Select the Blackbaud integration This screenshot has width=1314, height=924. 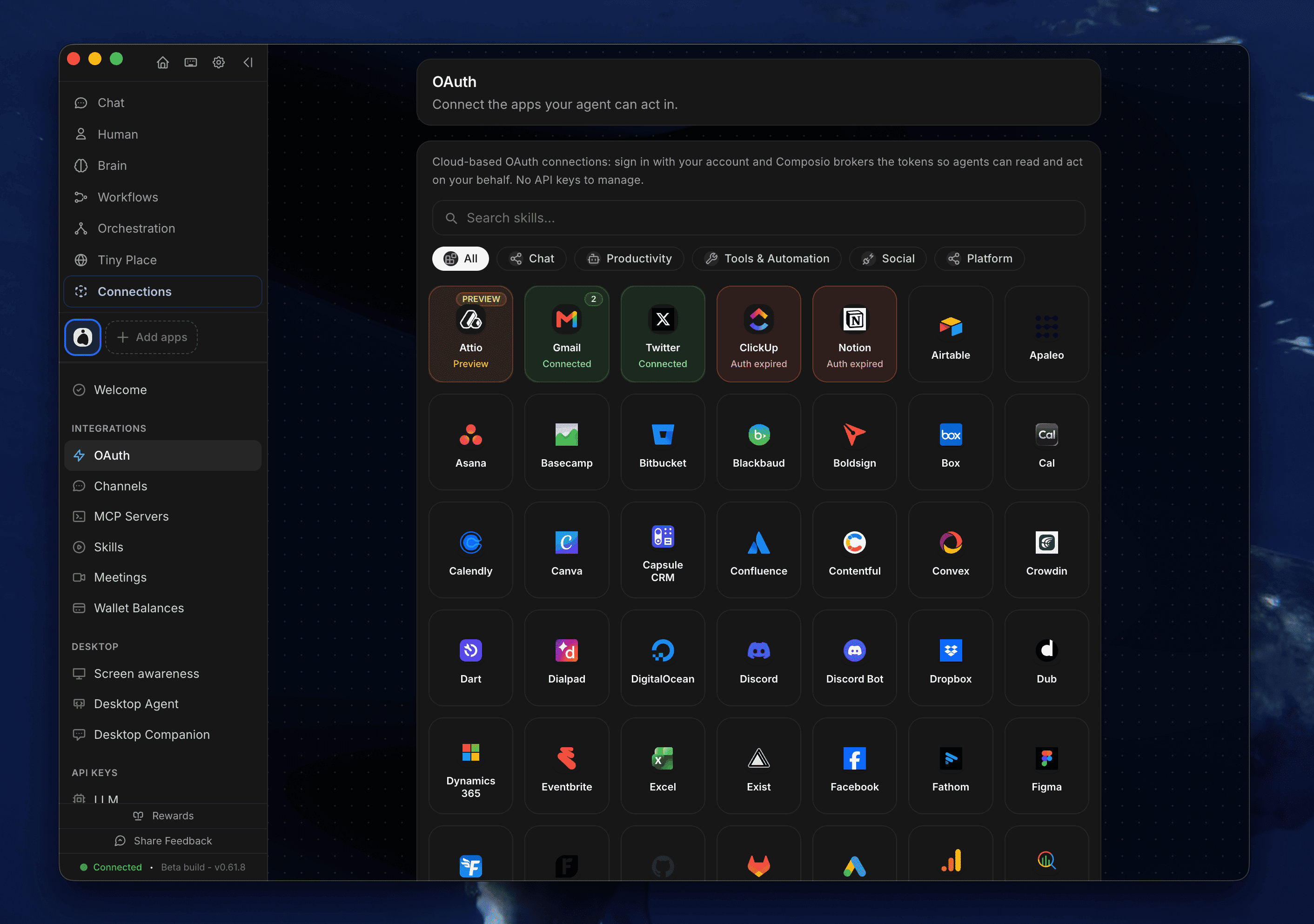point(759,442)
